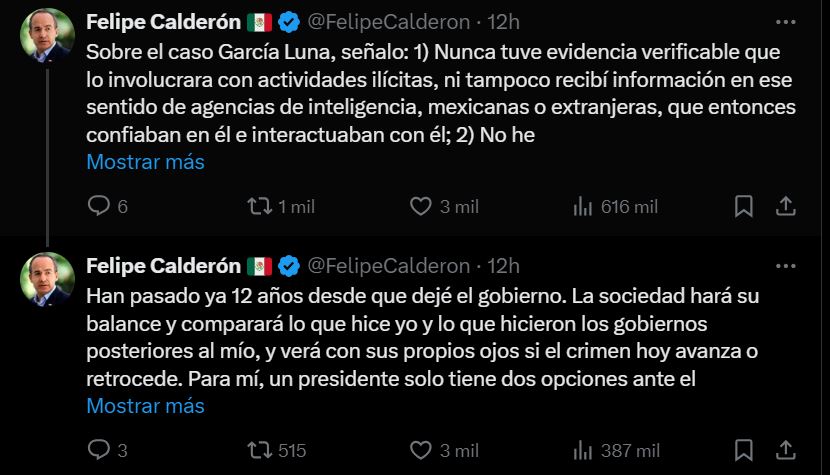This screenshot has width=830, height=475.
Task: Bookmark the first tweet
Action: point(744,206)
